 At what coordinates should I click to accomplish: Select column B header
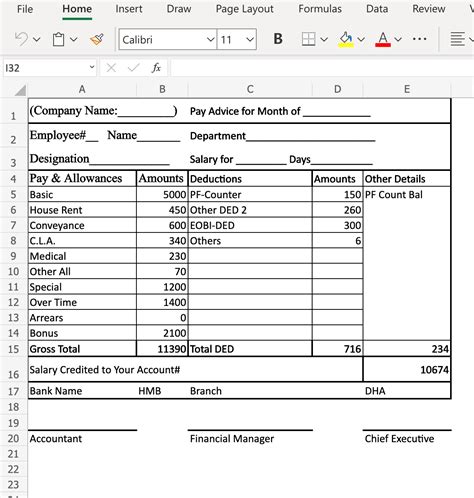[x=162, y=89]
